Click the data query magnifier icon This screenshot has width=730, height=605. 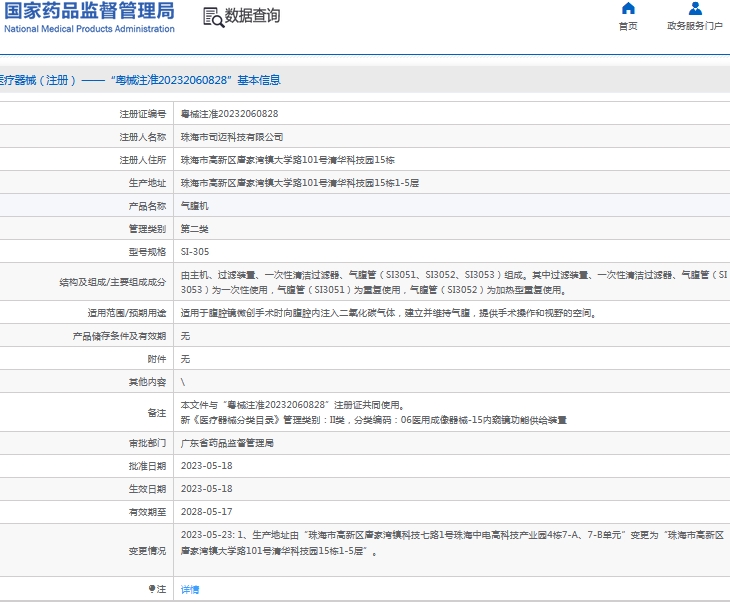click(x=214, y=18)
